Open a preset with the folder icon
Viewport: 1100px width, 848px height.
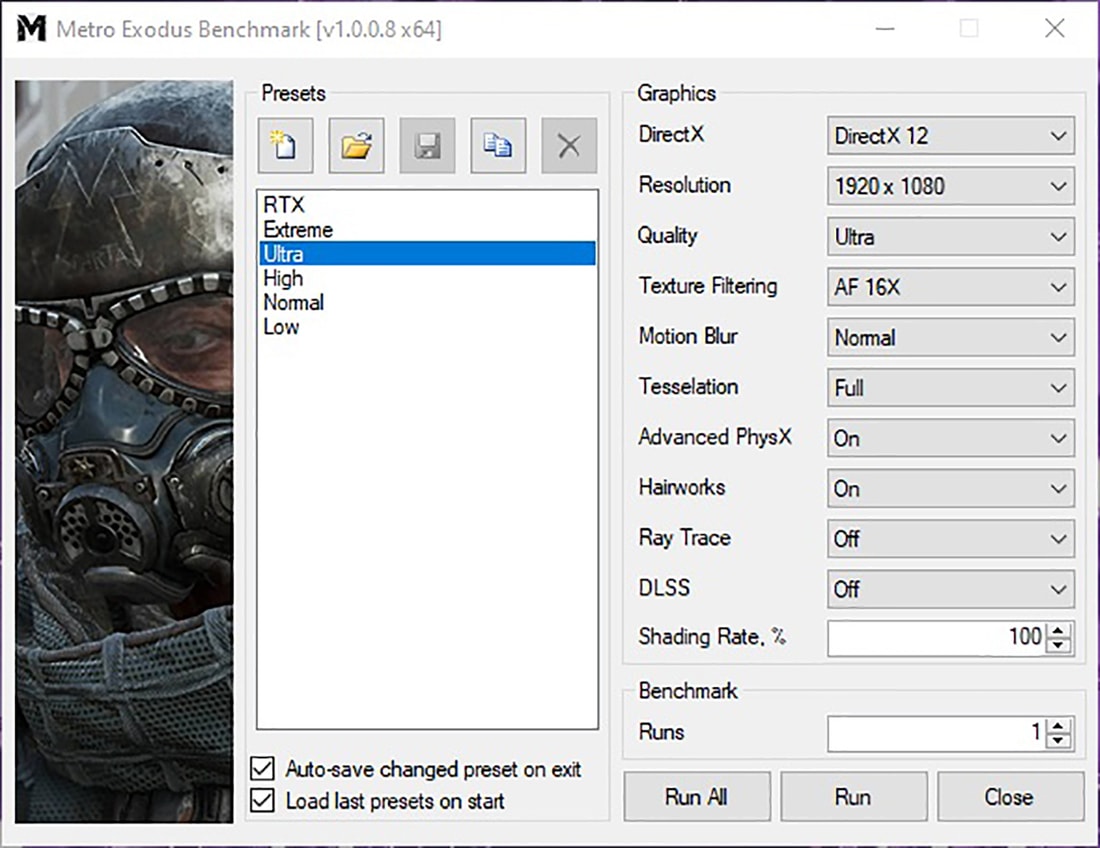pos(356,146)
